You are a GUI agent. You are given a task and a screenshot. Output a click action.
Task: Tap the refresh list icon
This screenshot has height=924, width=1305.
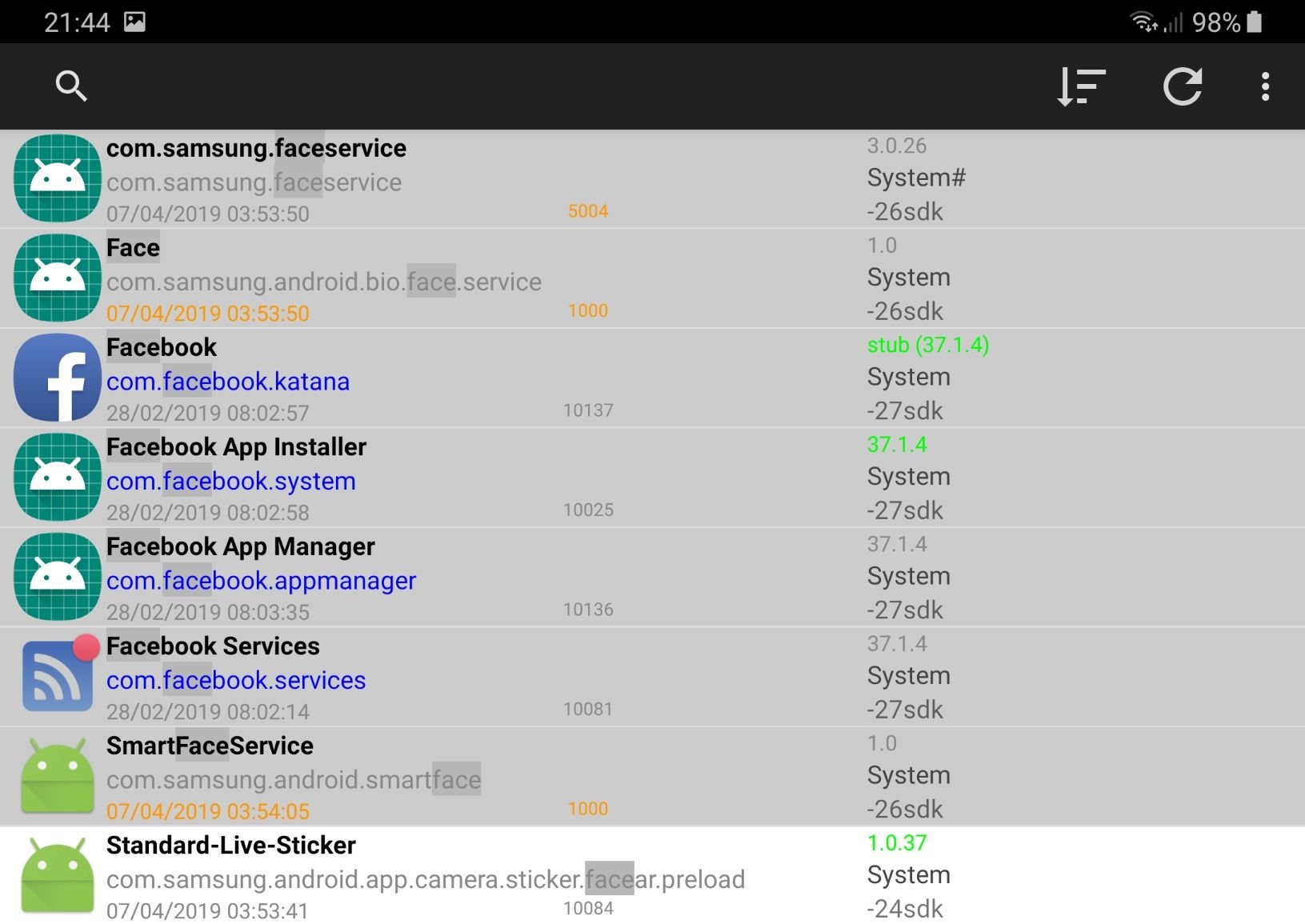pyautogui.click(x=1183, y=86)
